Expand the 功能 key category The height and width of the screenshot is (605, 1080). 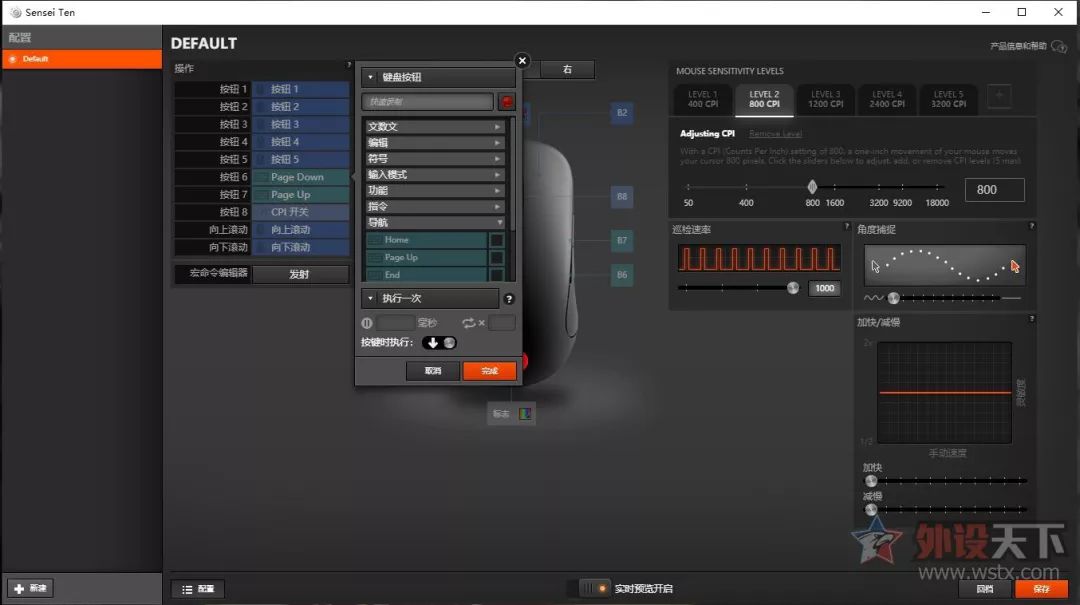click(436, 190)
